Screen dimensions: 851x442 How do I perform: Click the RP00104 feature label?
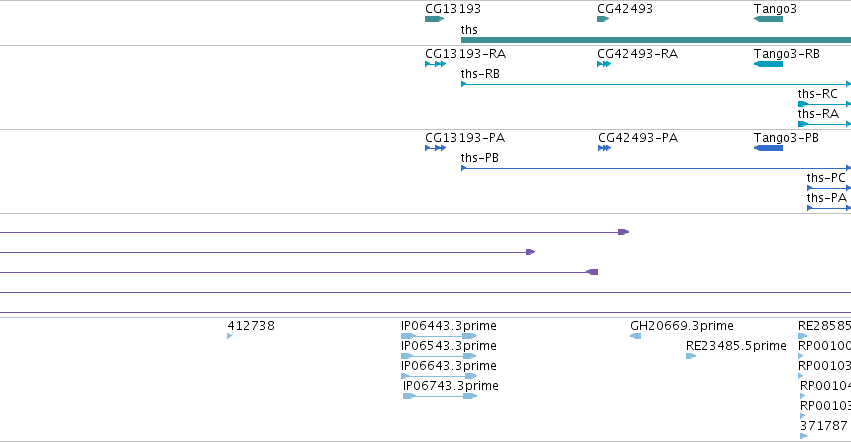tap(825, 386)
